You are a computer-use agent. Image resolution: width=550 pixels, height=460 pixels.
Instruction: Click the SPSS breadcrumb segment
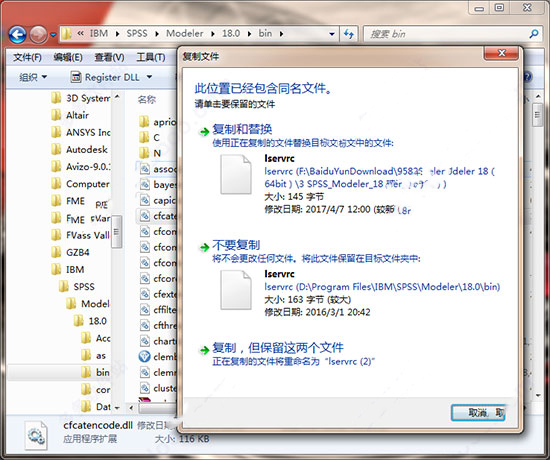click(x=137, y=34)
